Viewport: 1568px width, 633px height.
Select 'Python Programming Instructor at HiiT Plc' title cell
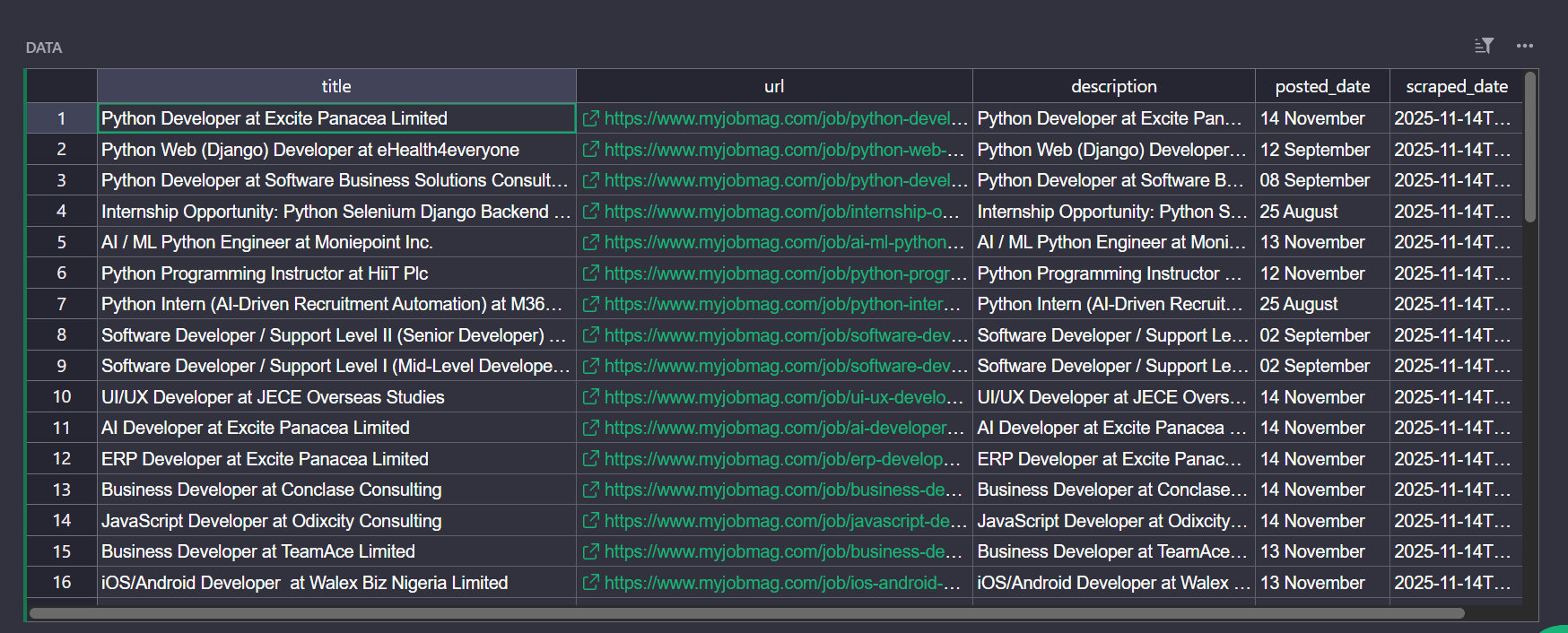pyautogui.click(x=336, y=273)
